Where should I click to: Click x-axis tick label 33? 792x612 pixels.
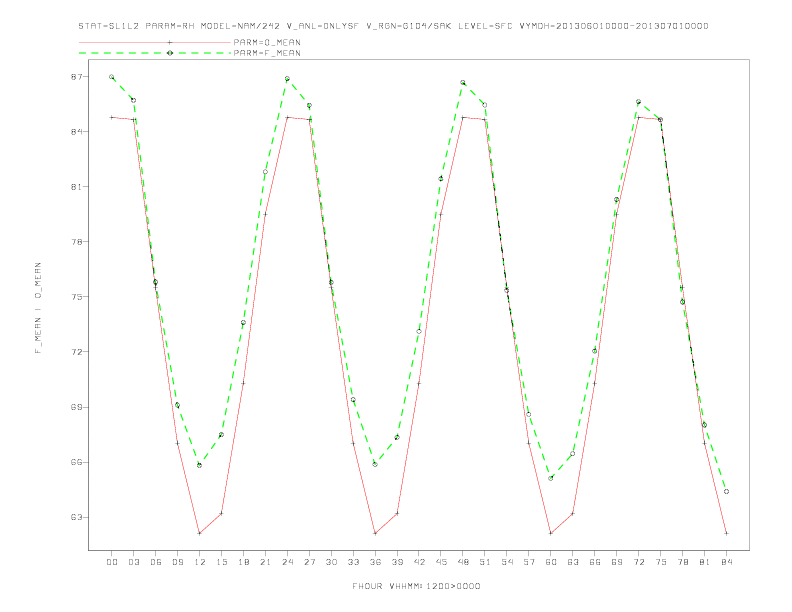(x=353, y=562)
